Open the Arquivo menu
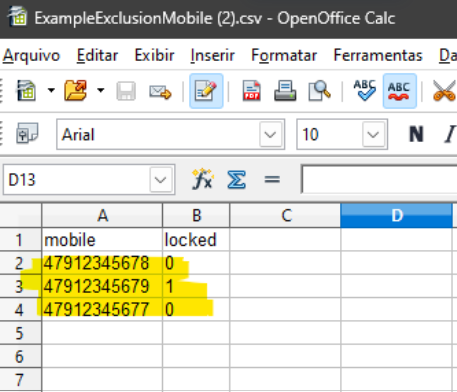Screen dimensions: 457x392 click(x=31, y=55)
